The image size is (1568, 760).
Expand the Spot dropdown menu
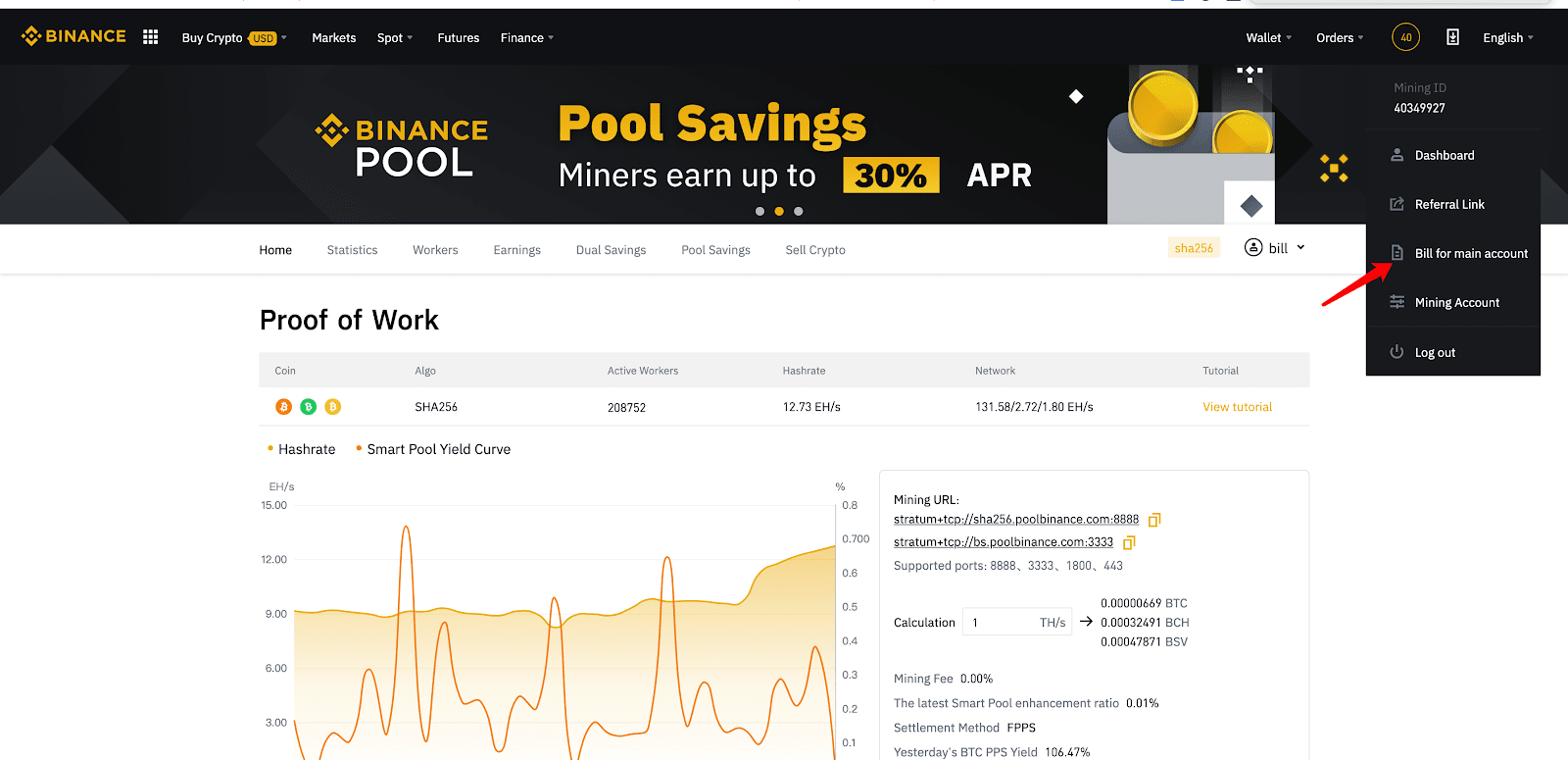click(x=395, y=37)
